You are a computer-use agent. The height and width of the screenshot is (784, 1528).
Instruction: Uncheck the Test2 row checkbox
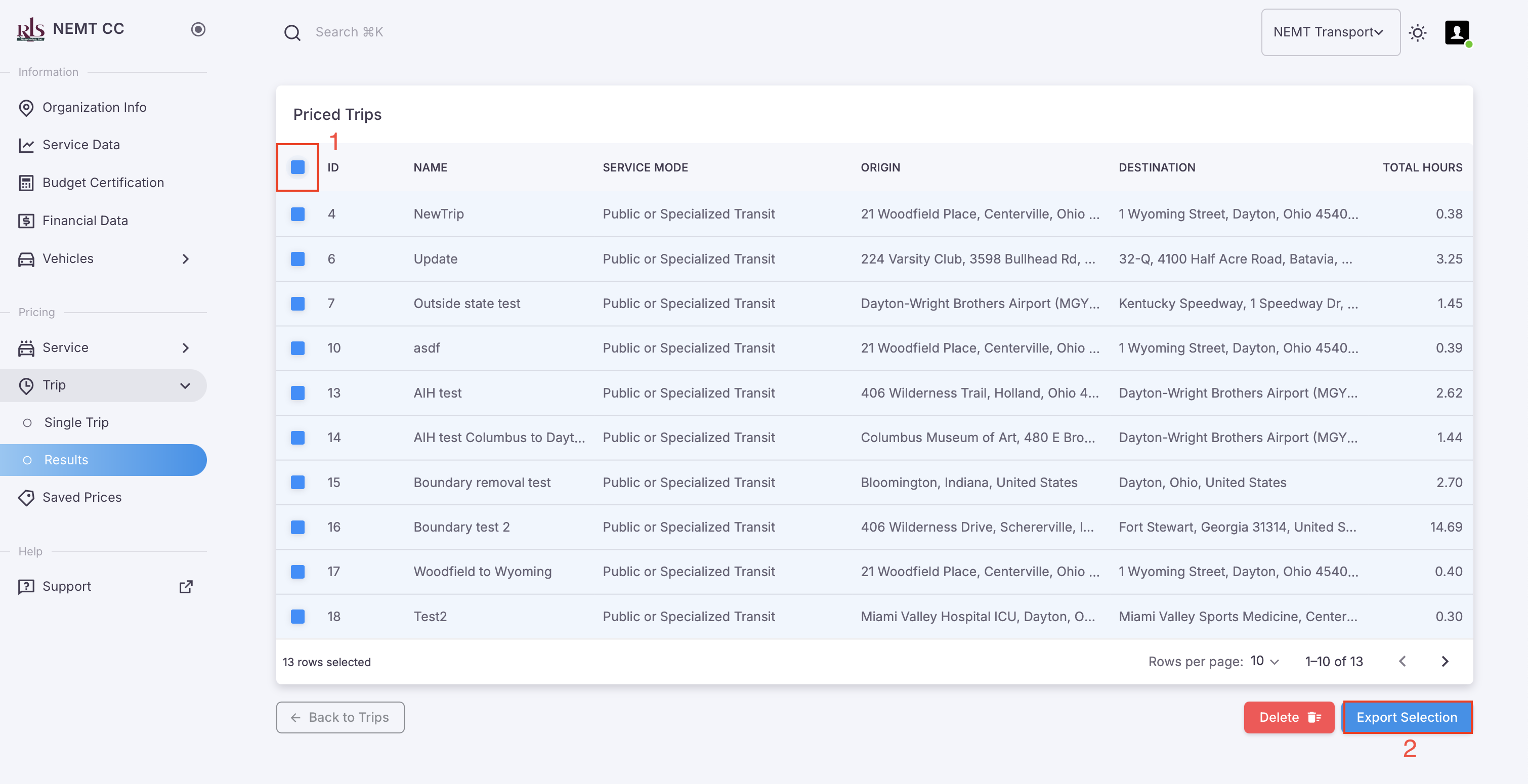coord(298,617)
